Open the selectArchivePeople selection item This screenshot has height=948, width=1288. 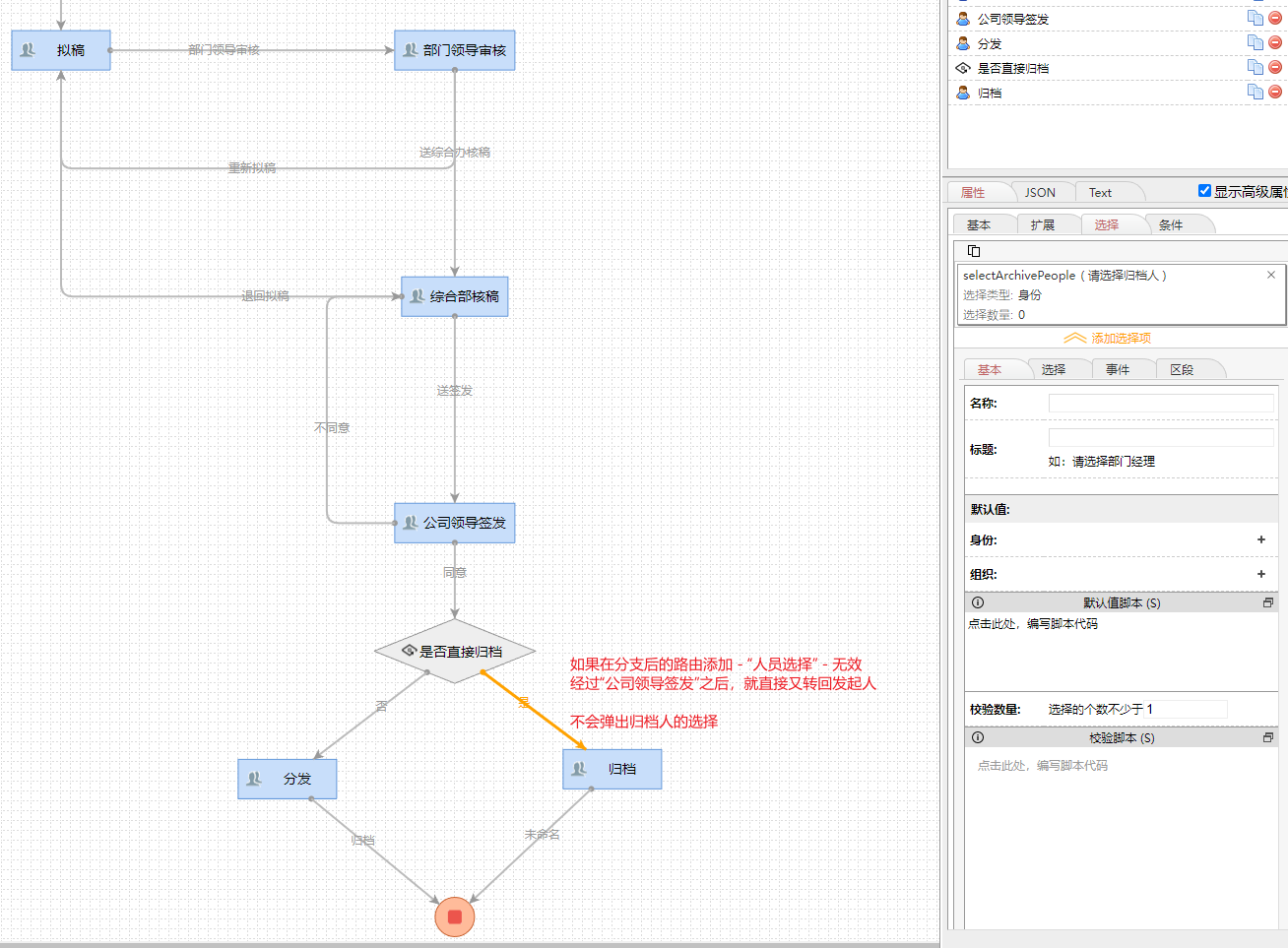pos(1122,294)
